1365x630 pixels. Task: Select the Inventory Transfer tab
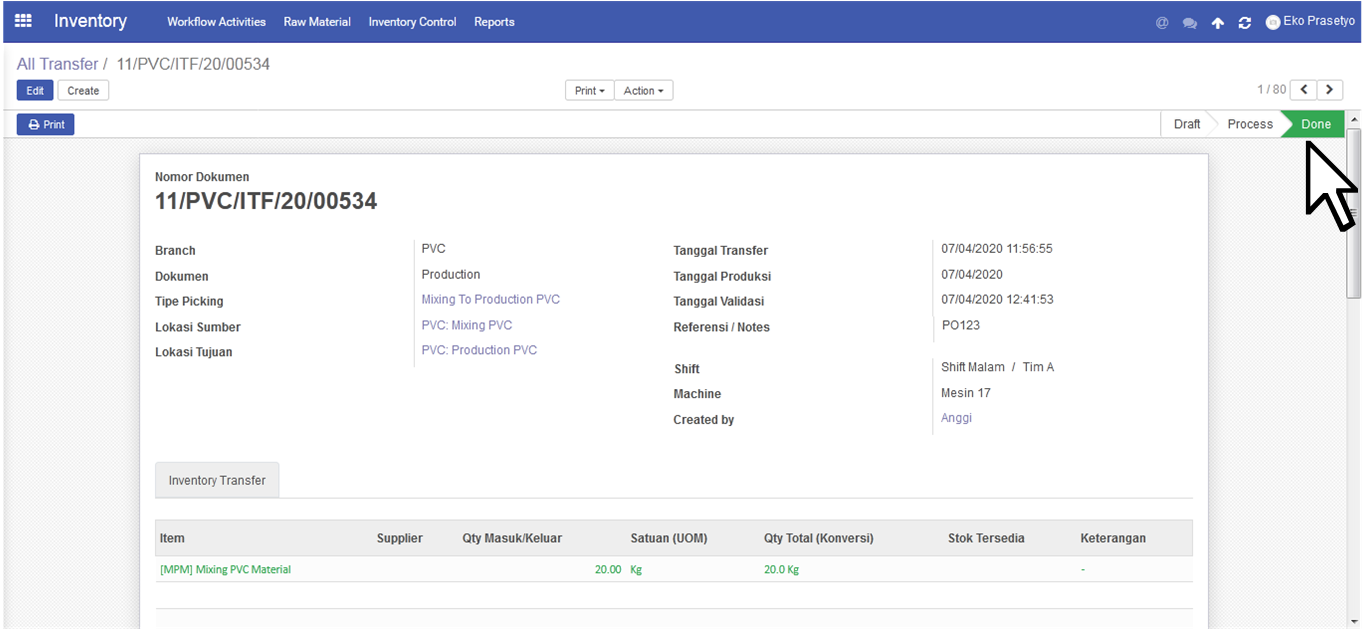click(x=217, y=480)
